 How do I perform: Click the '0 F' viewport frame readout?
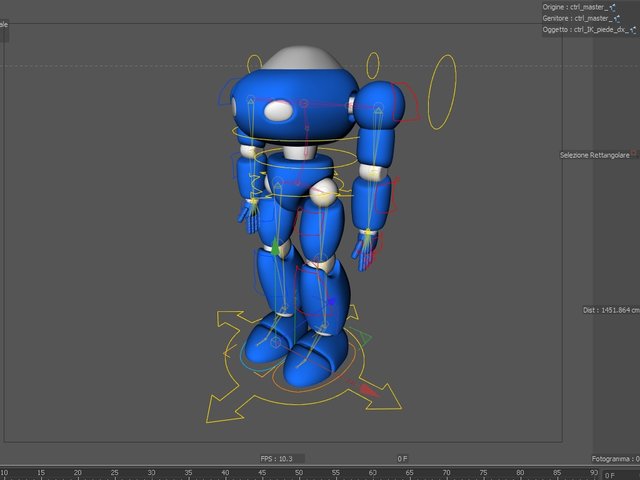402,459
